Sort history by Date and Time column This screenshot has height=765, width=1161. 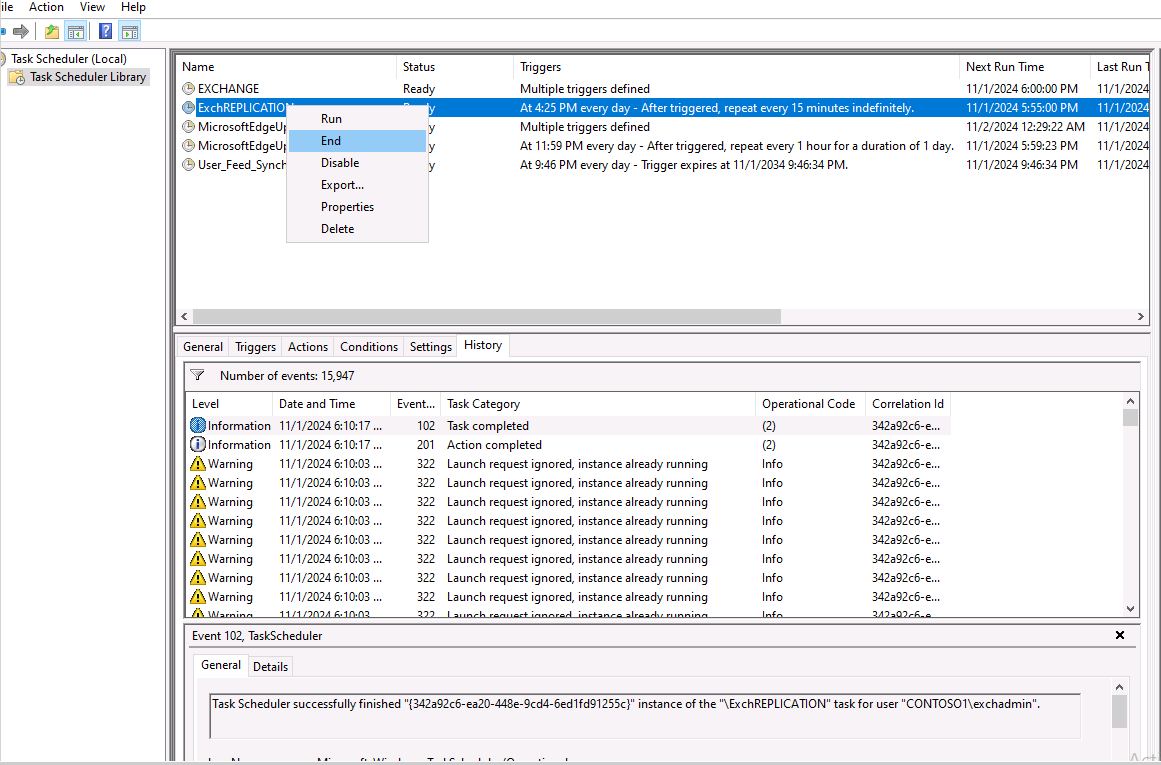pos(331,404)
